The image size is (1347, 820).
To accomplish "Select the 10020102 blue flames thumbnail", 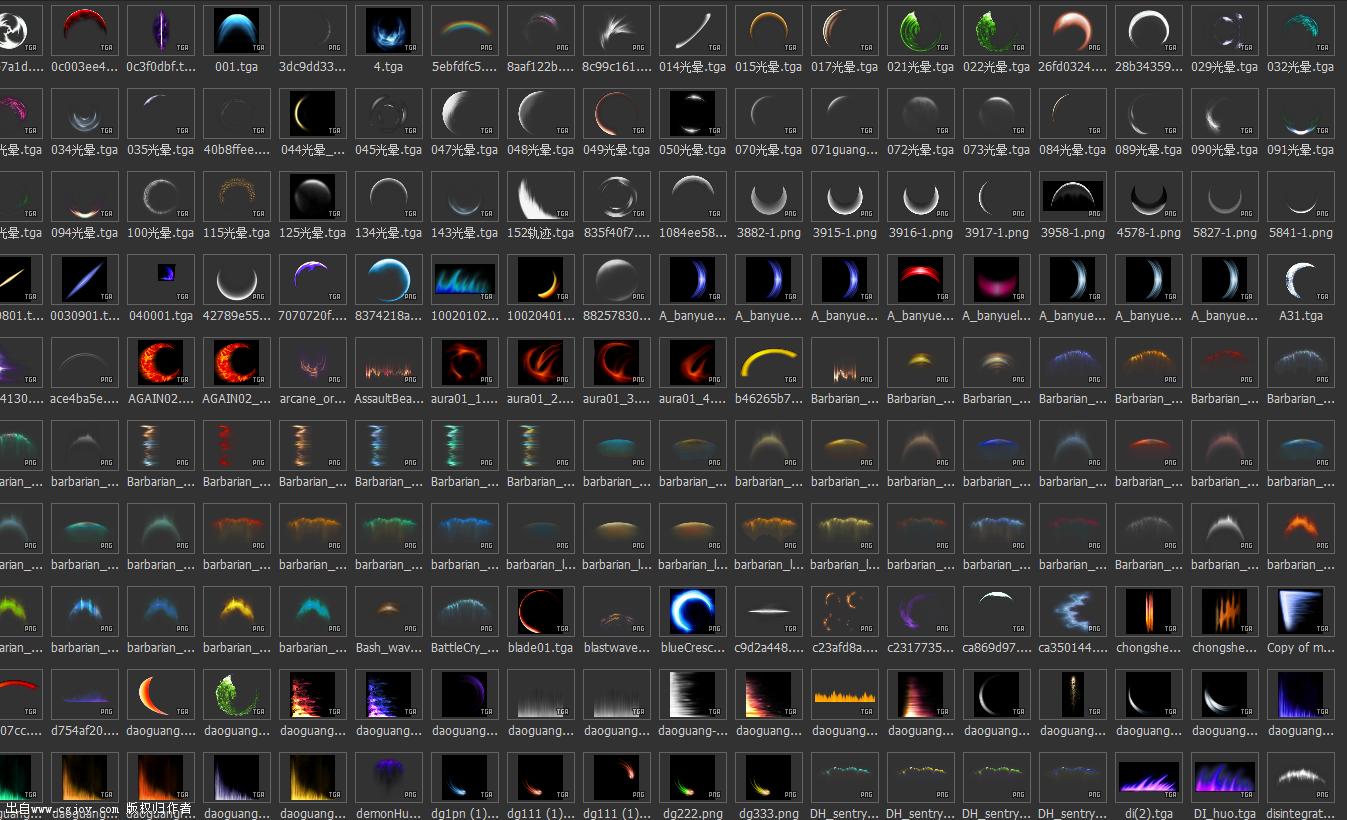I will coord(465,279).
